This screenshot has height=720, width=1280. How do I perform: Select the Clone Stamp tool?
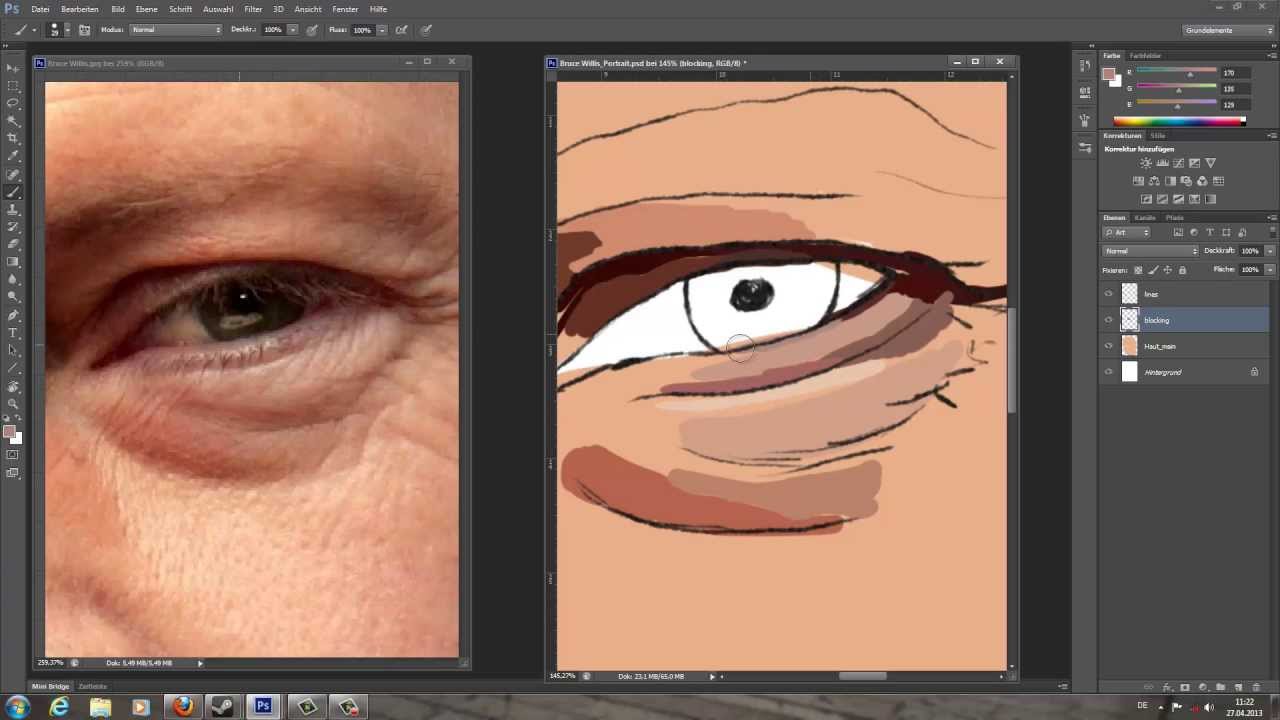(13, 210)
